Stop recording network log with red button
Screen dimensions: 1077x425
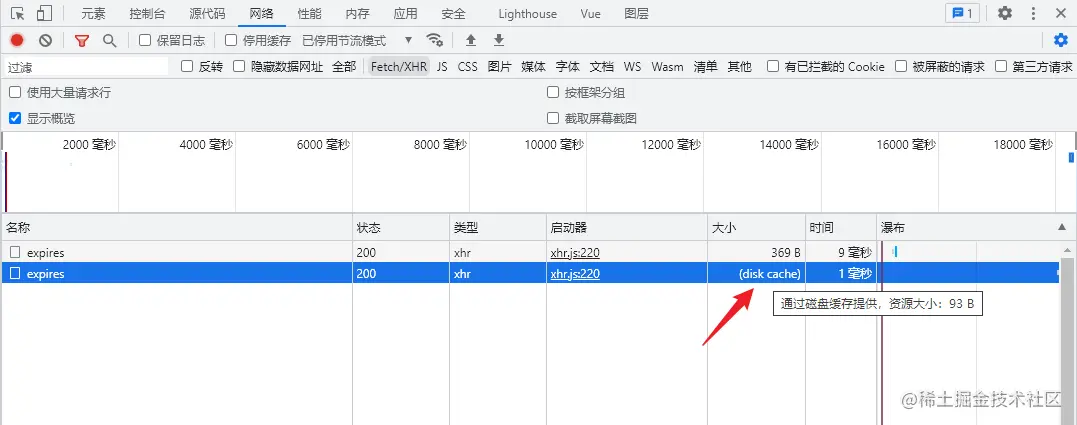click(x=17, y=41)
